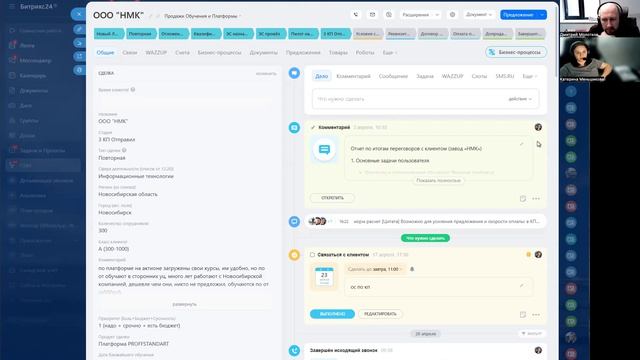Viewport: 640px width, 360px height.
Task: Click the phone icon of Завершён исходящий звонок
Action: coord(294,351)
